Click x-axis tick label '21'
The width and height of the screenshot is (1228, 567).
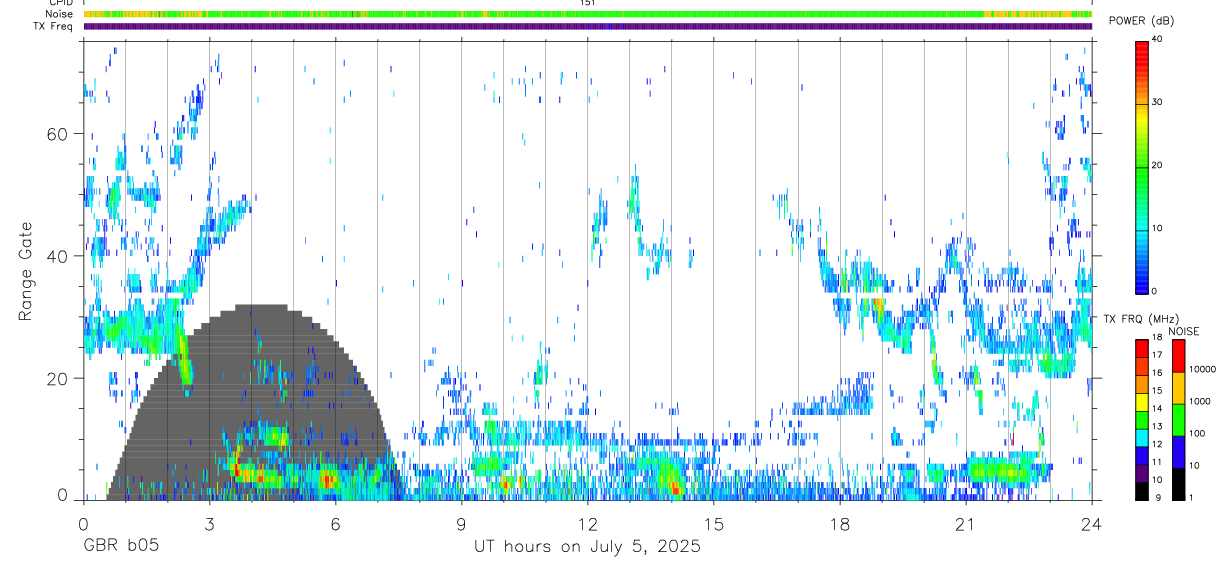coord(965,523)
